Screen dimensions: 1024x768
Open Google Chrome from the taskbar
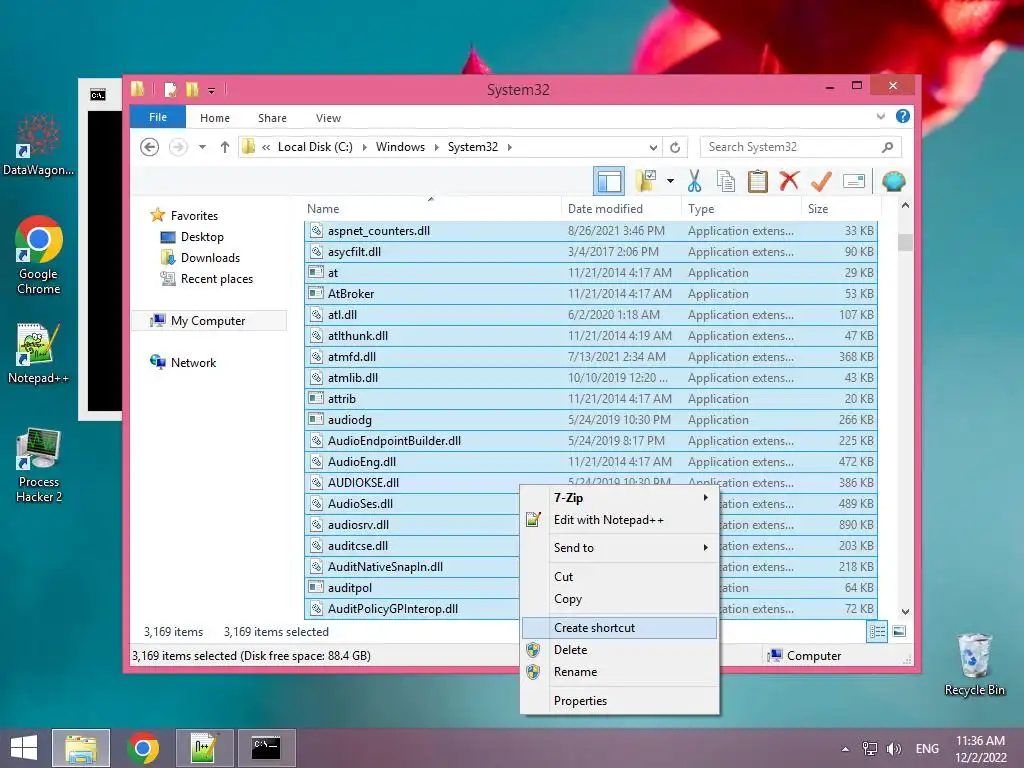143,748
